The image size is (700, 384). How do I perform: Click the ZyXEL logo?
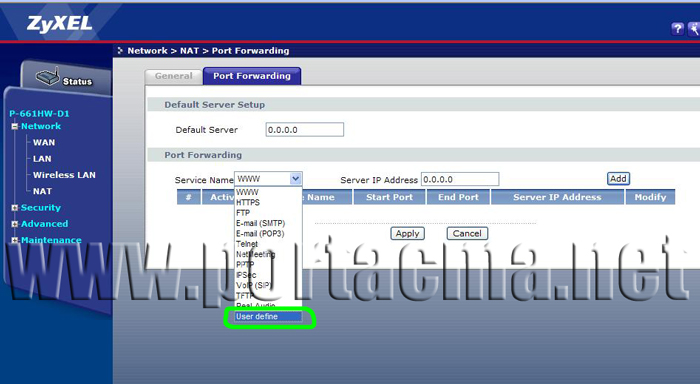click(59, 23)
